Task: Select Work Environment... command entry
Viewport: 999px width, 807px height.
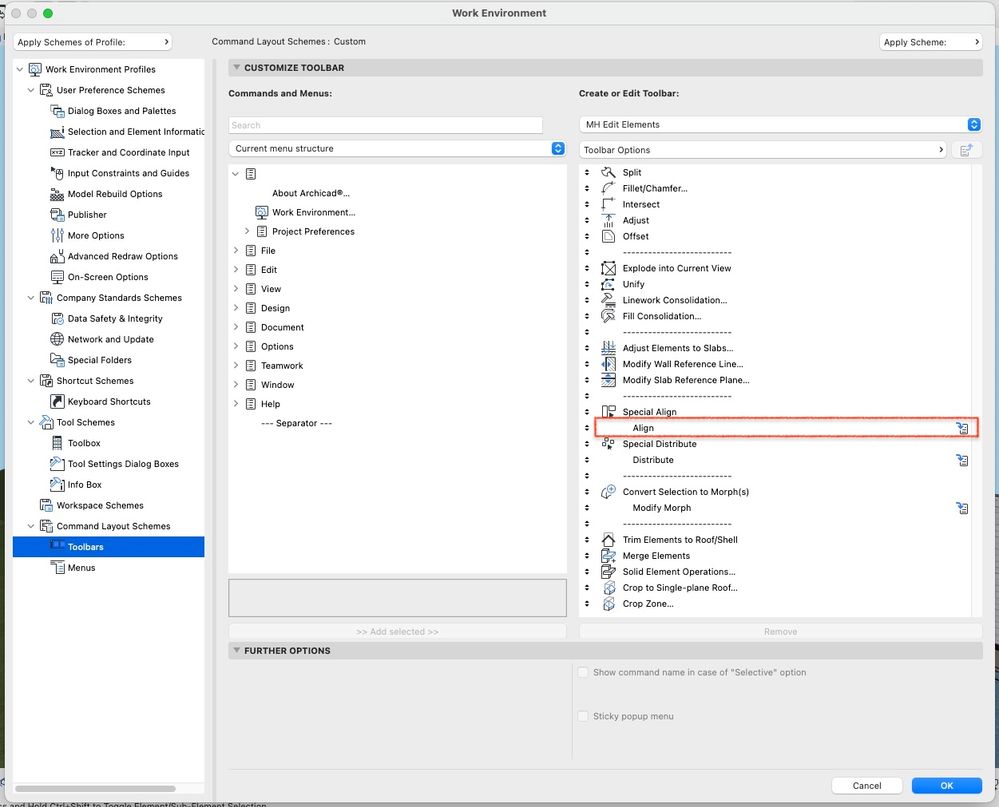Action: 313,212
